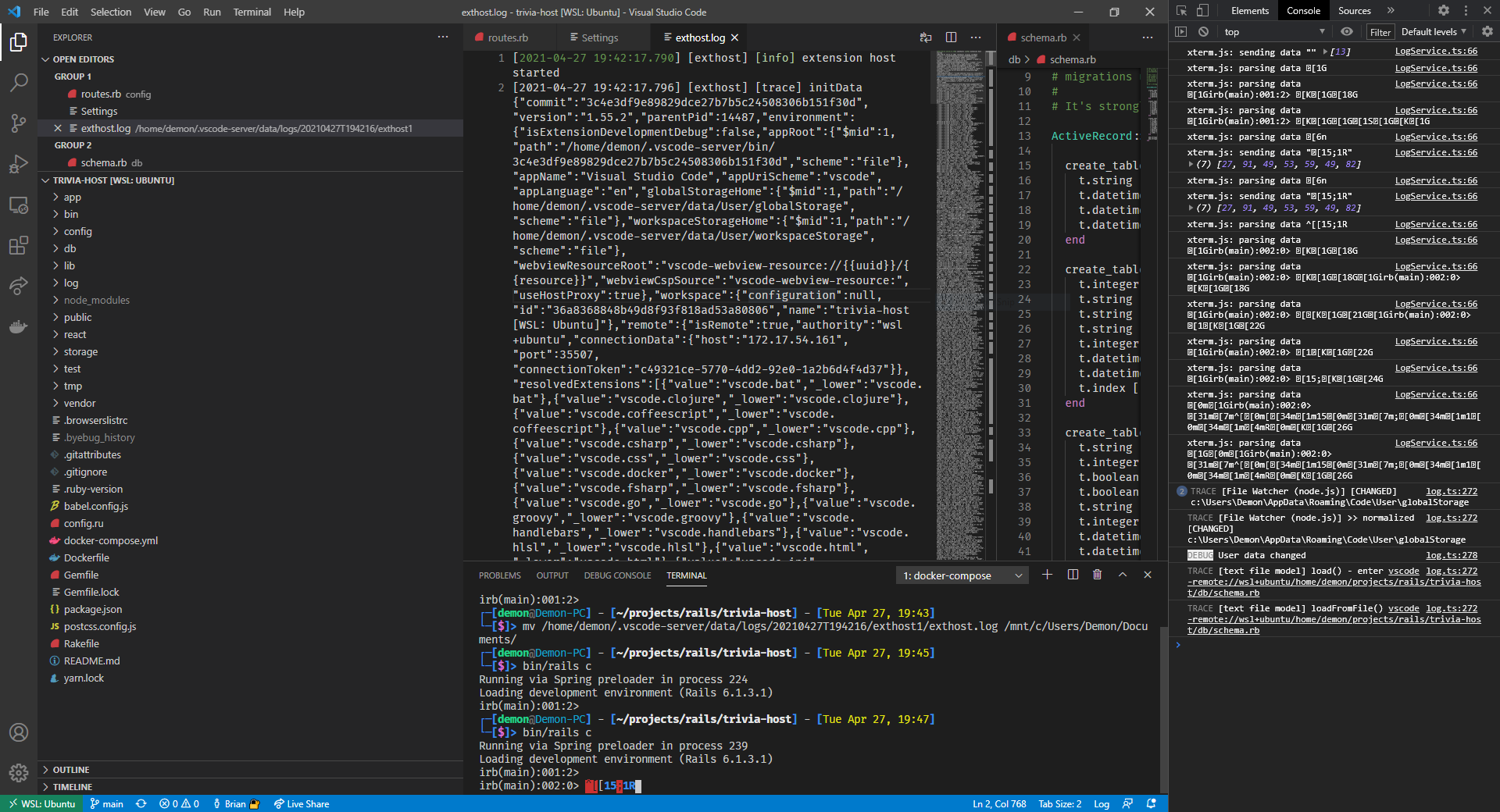Open the 1: docker-compose terminal dropdown

pos(962,575)
